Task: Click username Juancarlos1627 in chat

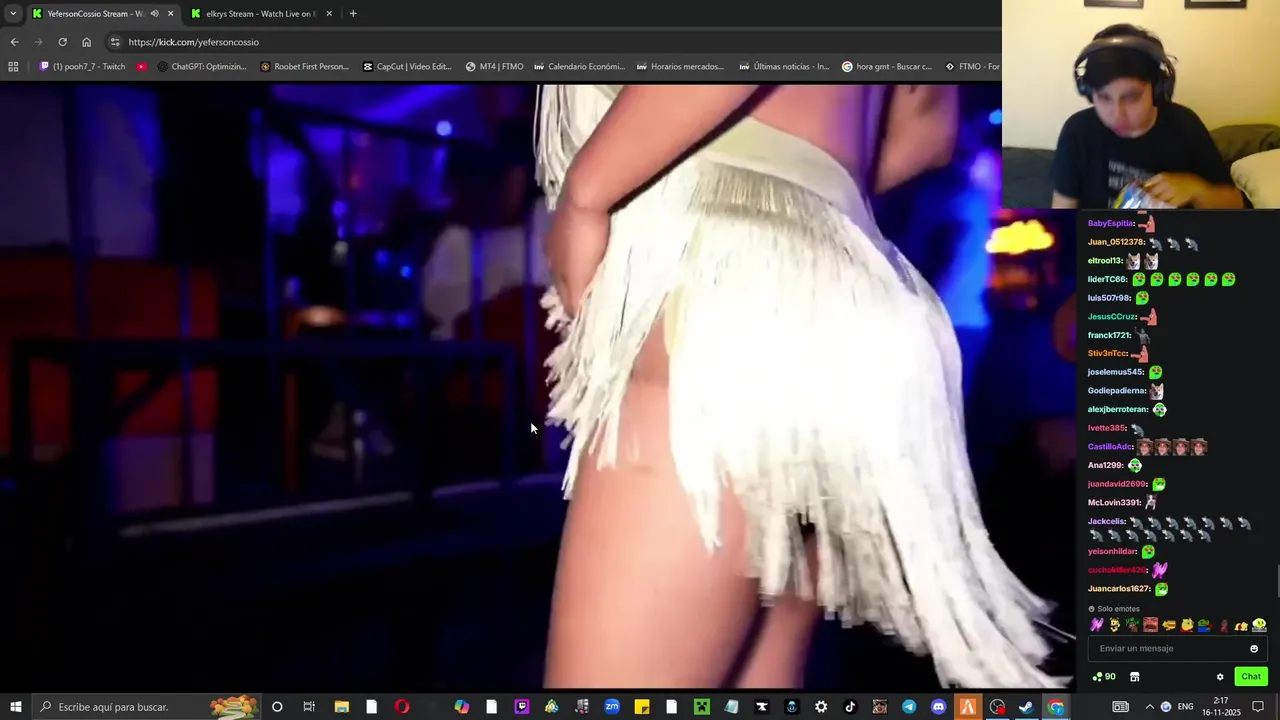Action: (x=1119, y=589)
